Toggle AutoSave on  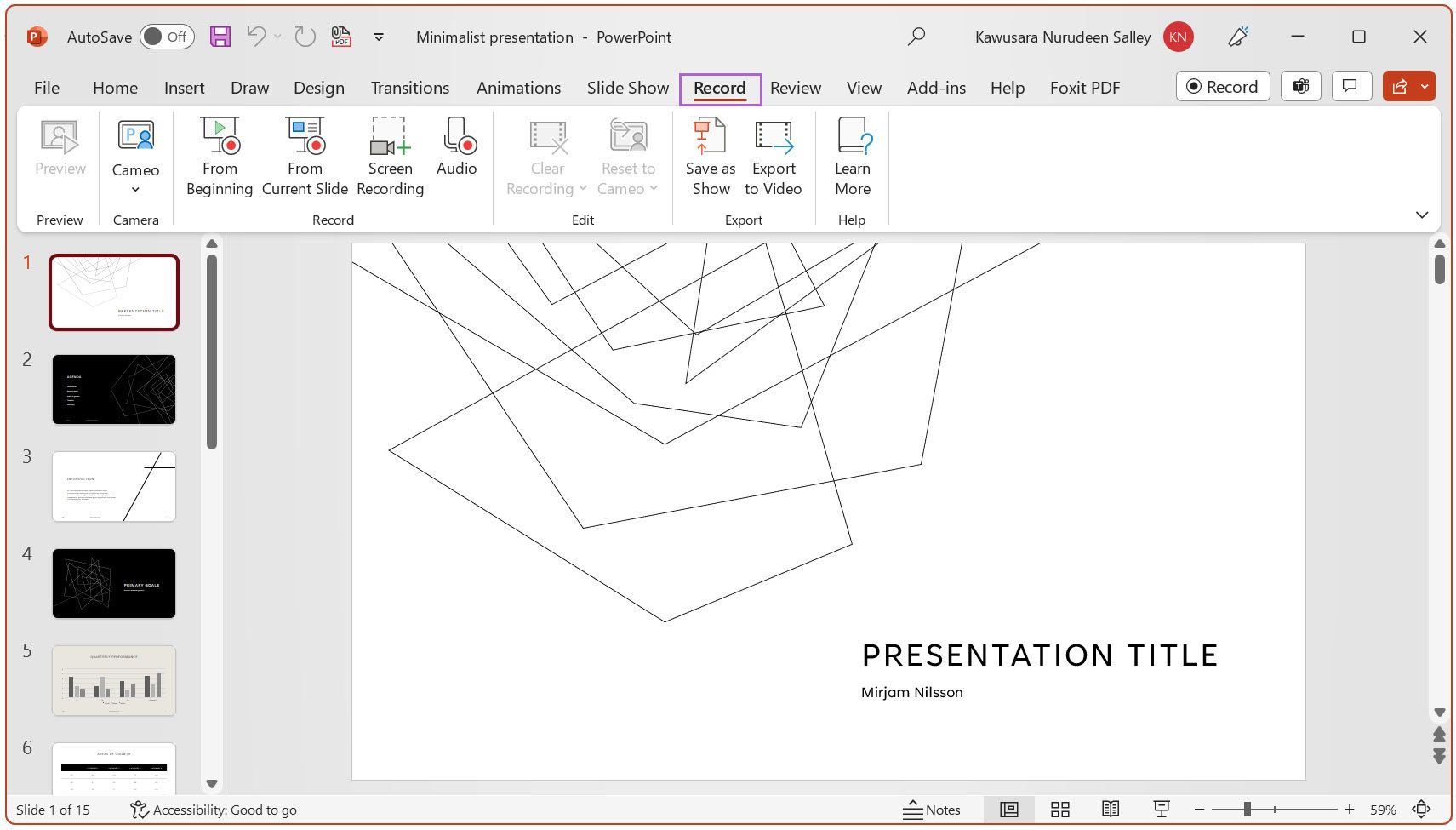click(167, 37)
